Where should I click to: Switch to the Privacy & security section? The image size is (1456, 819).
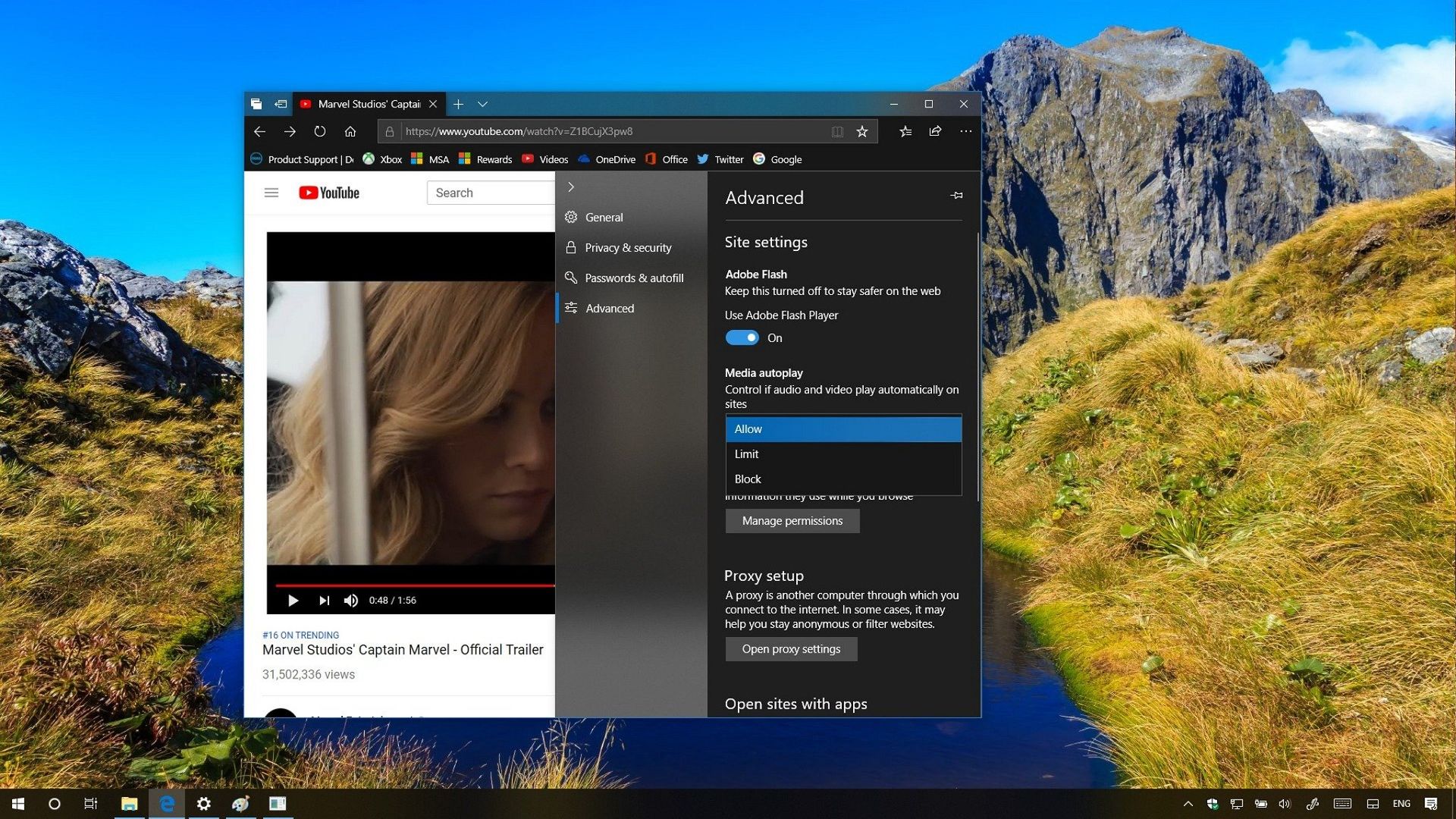click(628, 247)
